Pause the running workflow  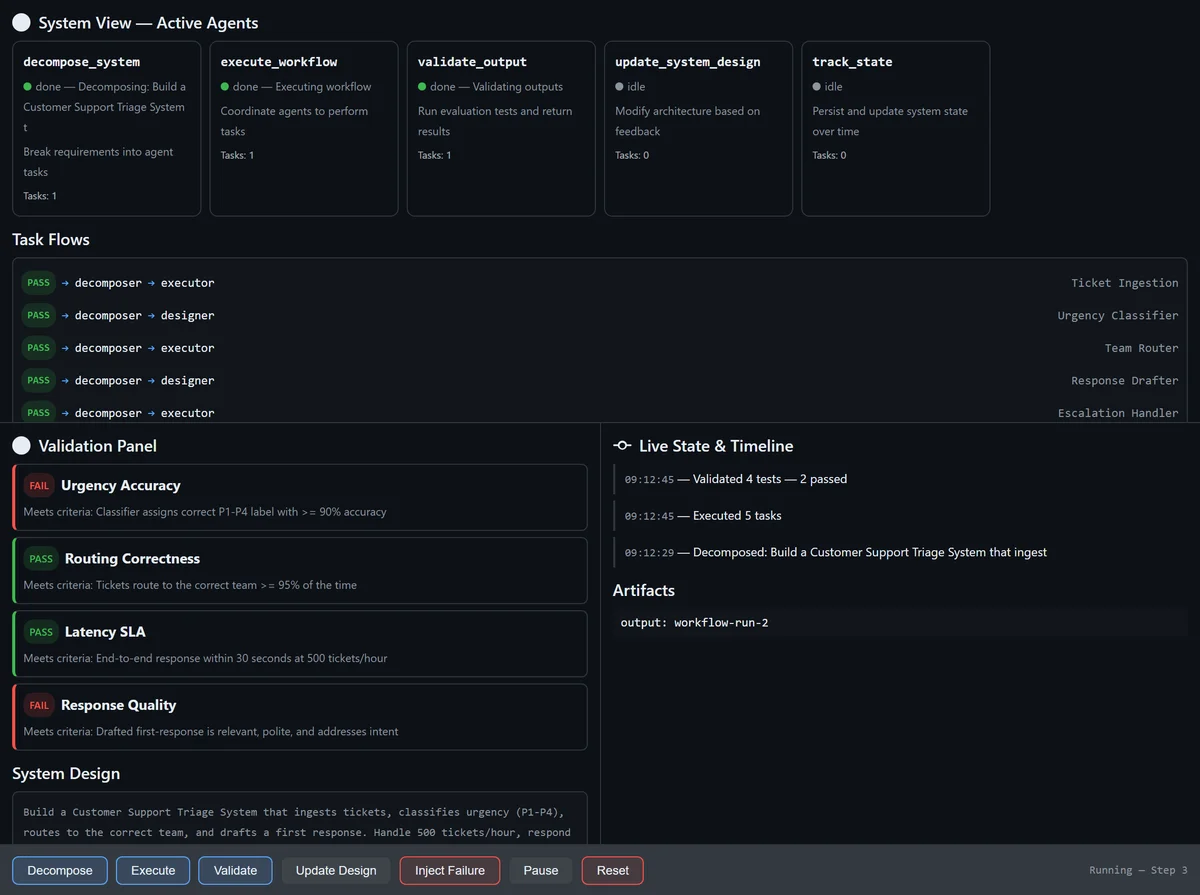coord(541,870)
